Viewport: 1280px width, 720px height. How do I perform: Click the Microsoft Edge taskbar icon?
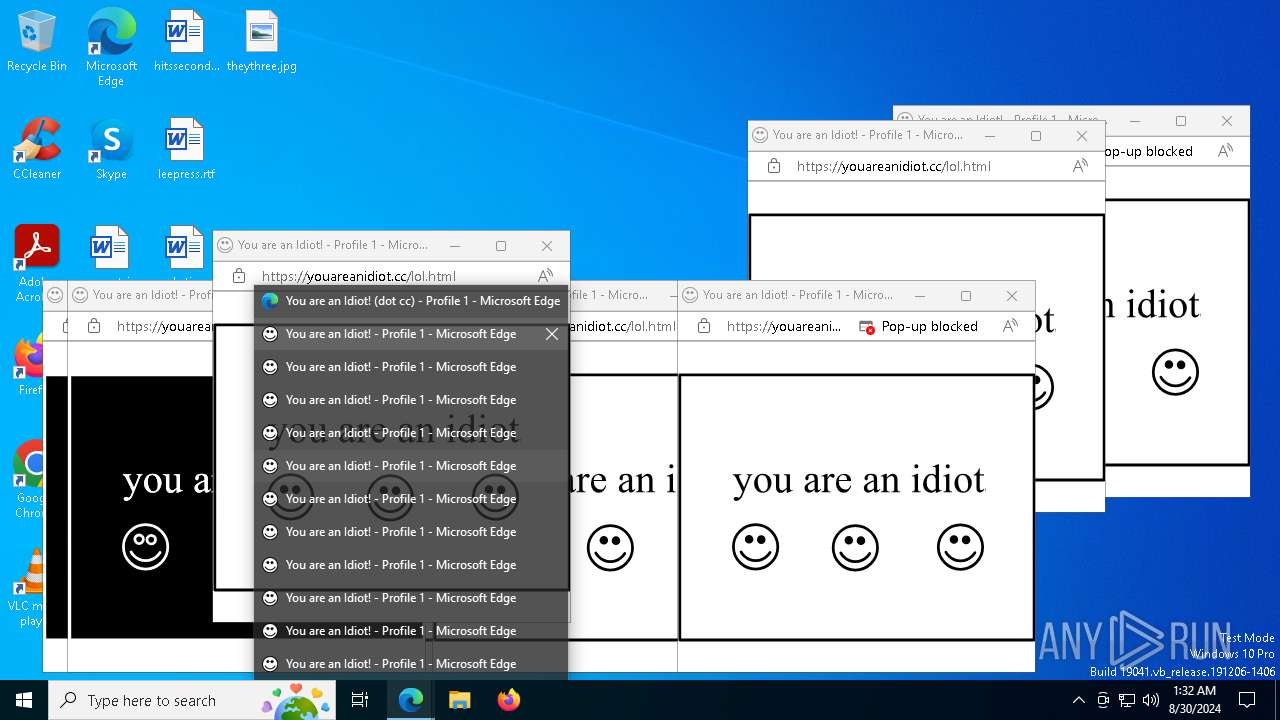click(x=411, y=700)
